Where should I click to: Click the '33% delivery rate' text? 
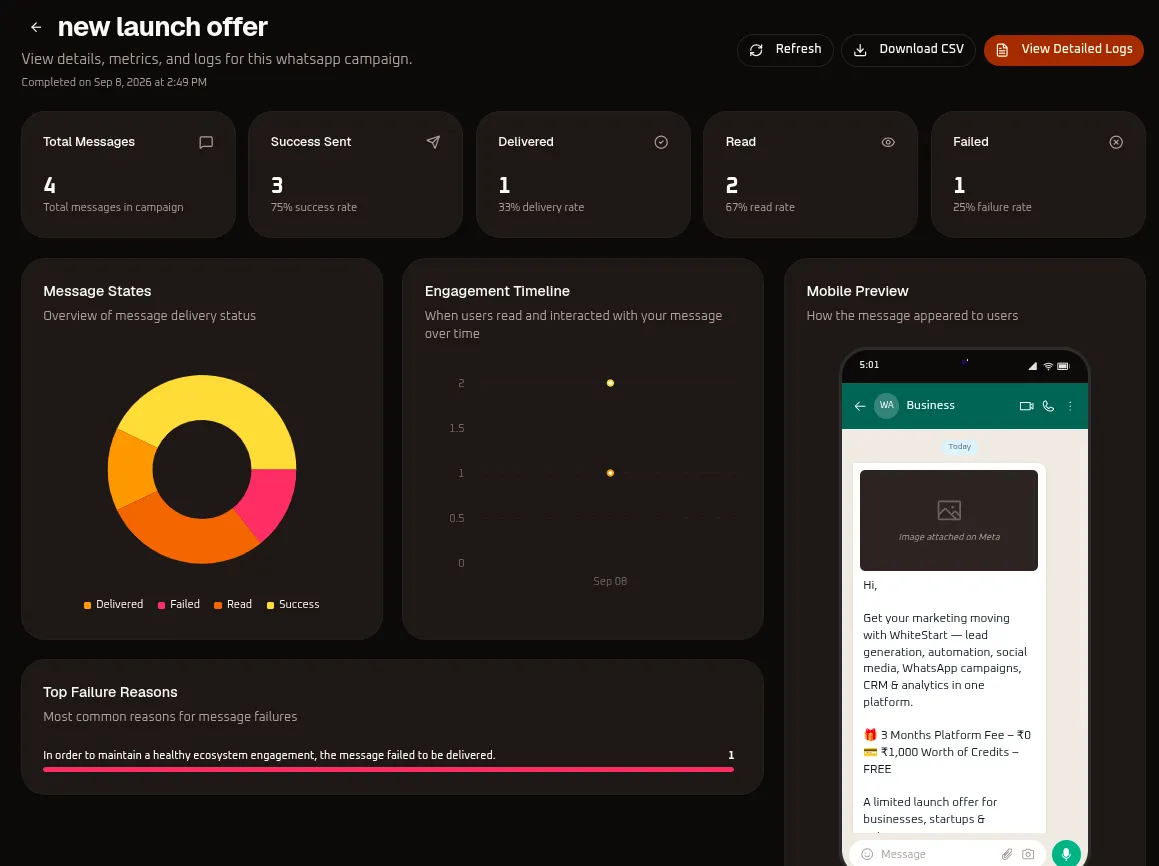point(541,208)
